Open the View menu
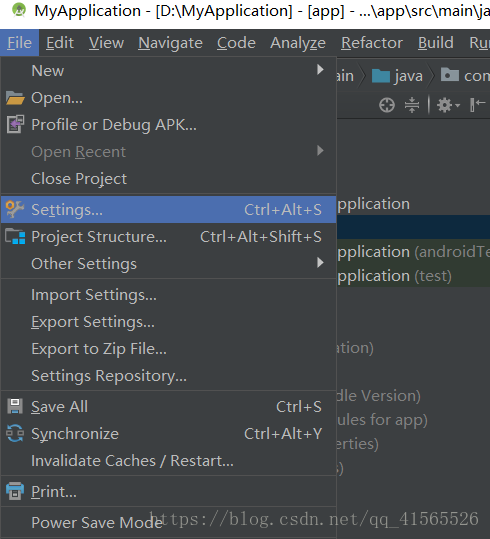The image size is (490, 539). point(106,43)
